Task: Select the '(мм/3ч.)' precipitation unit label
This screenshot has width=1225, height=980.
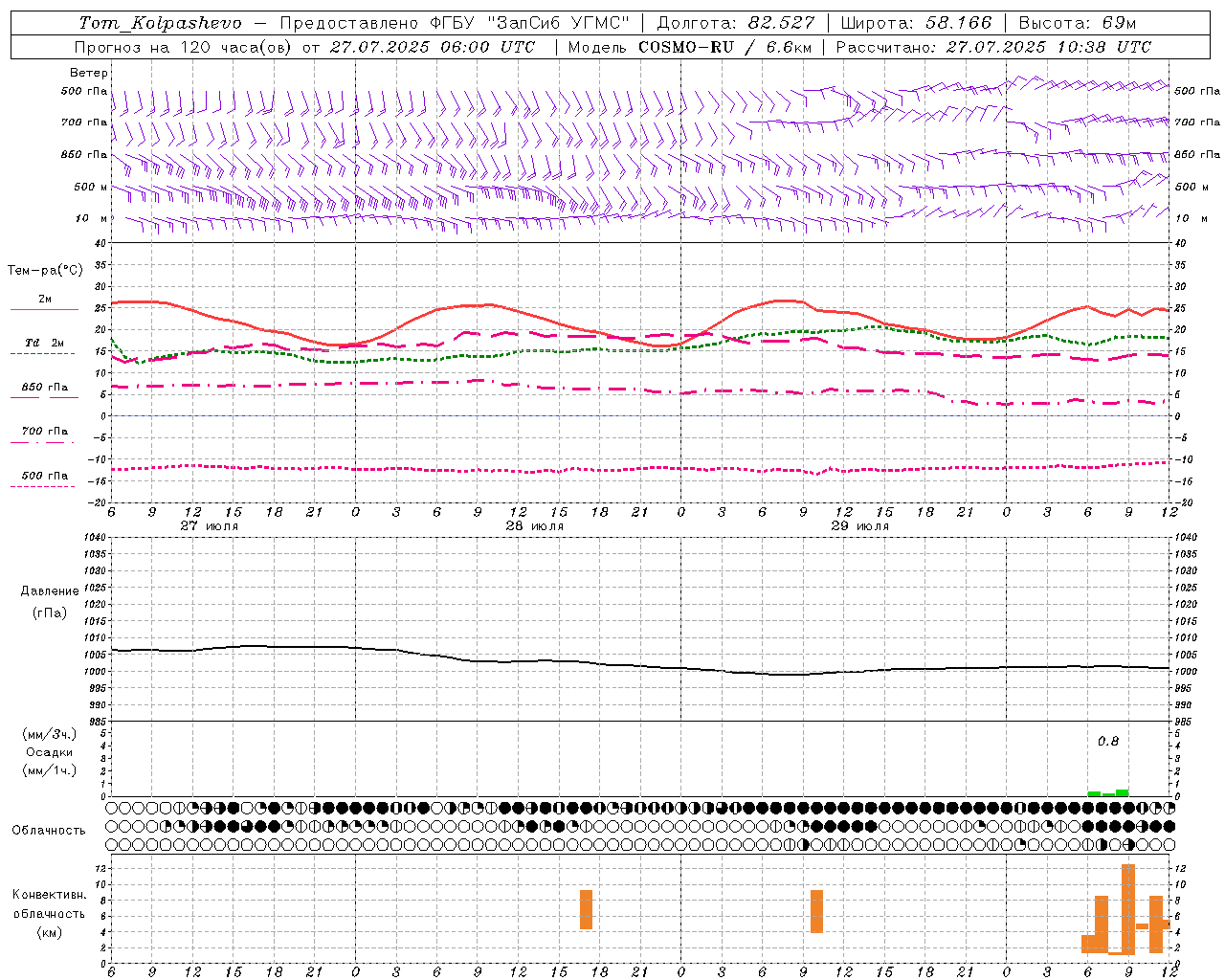Action: pyautogui.click(x=50, y=734)
